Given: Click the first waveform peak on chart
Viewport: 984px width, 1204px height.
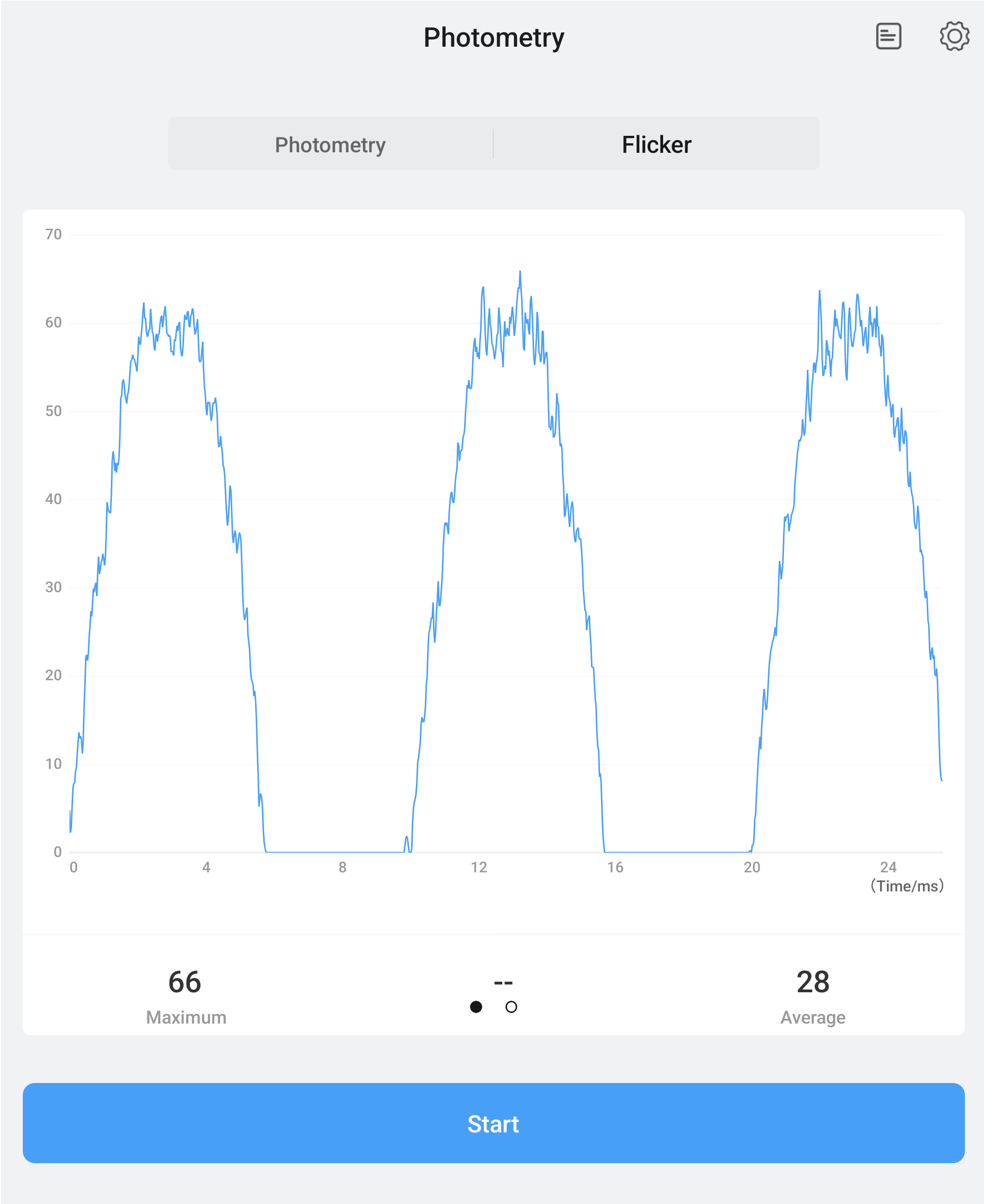Looking at the screenshot, I should (x=143, y=305).
